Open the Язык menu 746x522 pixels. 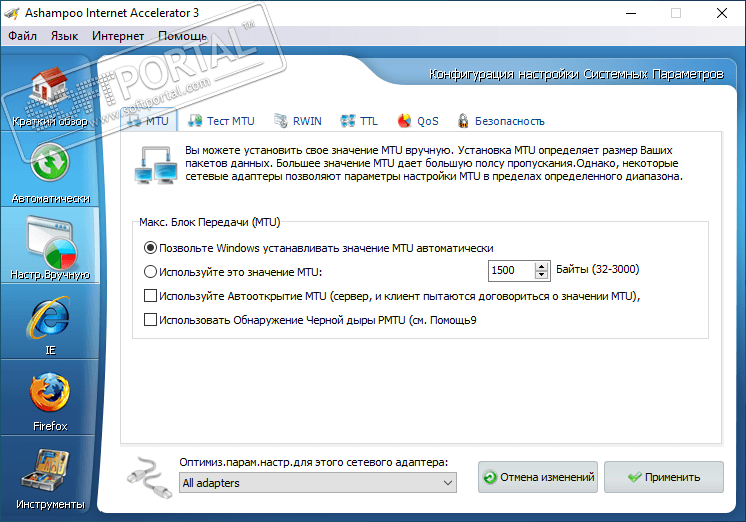click(64, 36)
